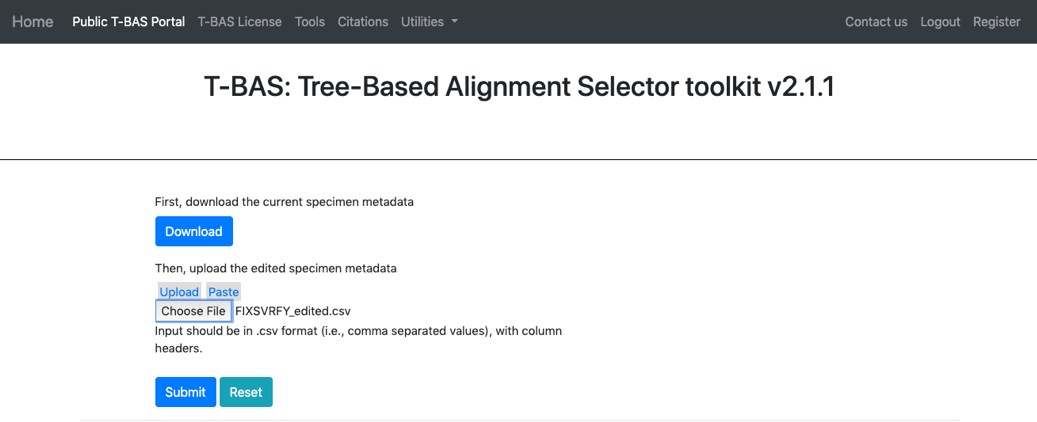Image resolution: width=1037 pixels, height=422 pixels.
Task: Open the Contact us link
Action: click(x=876, y=22)
